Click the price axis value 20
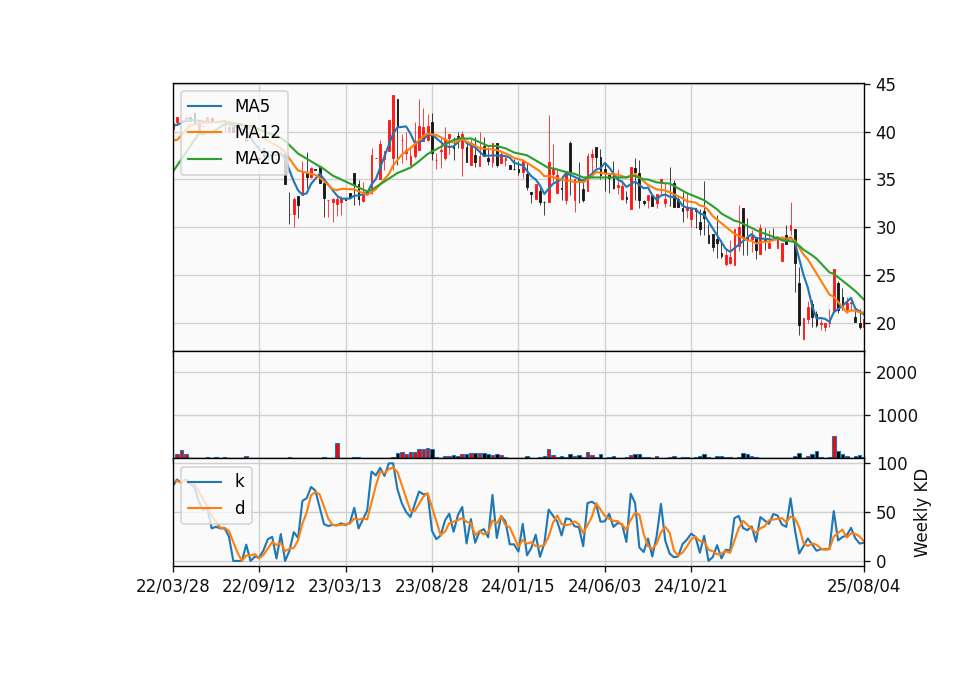The height and width of the screenshot is (690, 960). coord(885,323)
